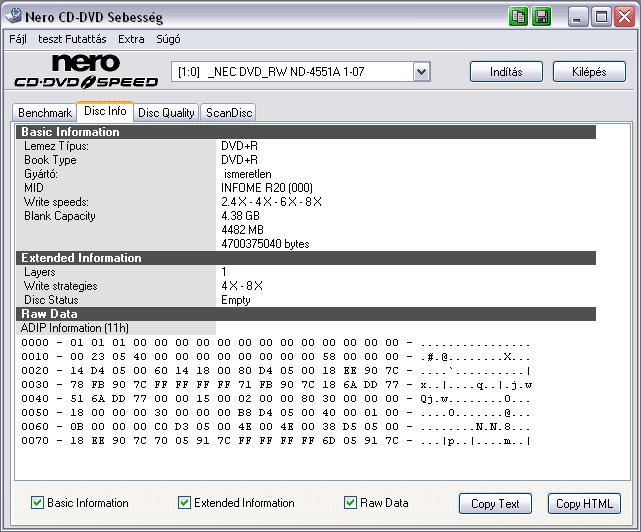Open the drive selection dropdown arrow
The image size is (641, 532).
click(421, 72)
